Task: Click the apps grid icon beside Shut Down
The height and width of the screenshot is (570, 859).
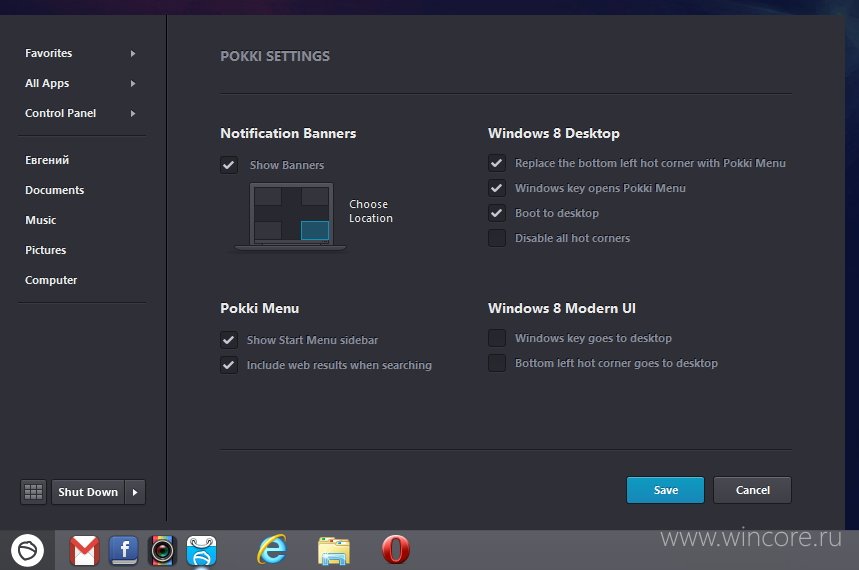Action: point(33,492)
